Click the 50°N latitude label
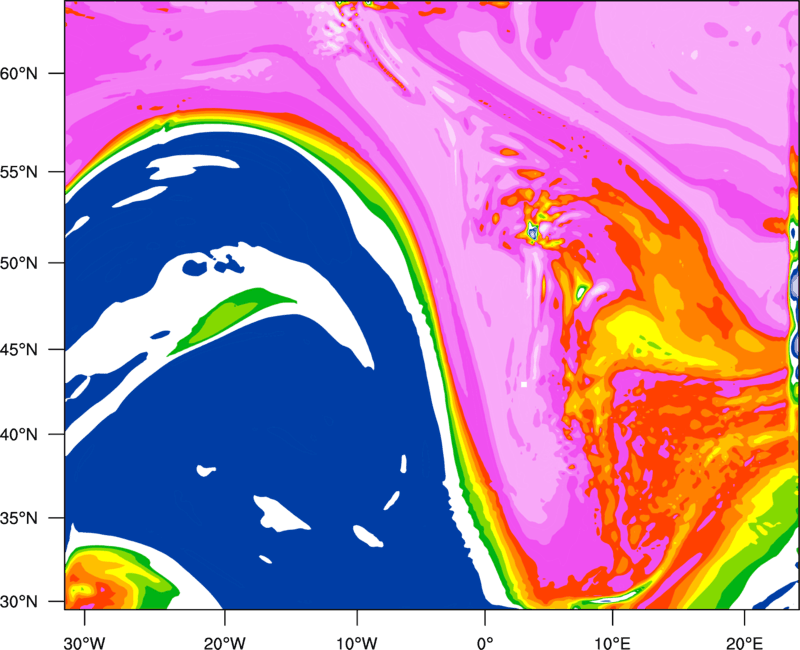 (19, 263)
